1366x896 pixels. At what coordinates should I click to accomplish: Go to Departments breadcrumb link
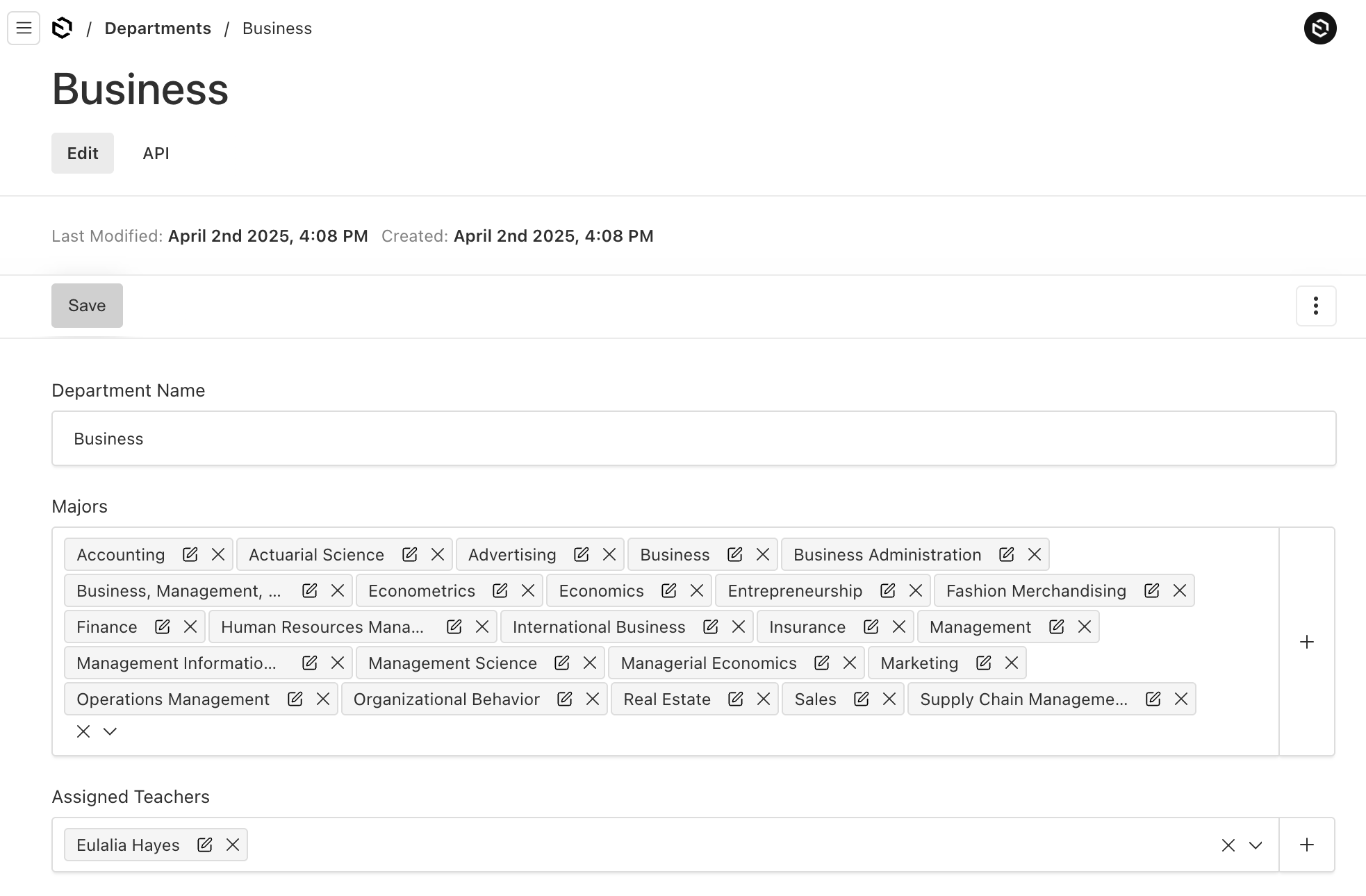point(158,28)
